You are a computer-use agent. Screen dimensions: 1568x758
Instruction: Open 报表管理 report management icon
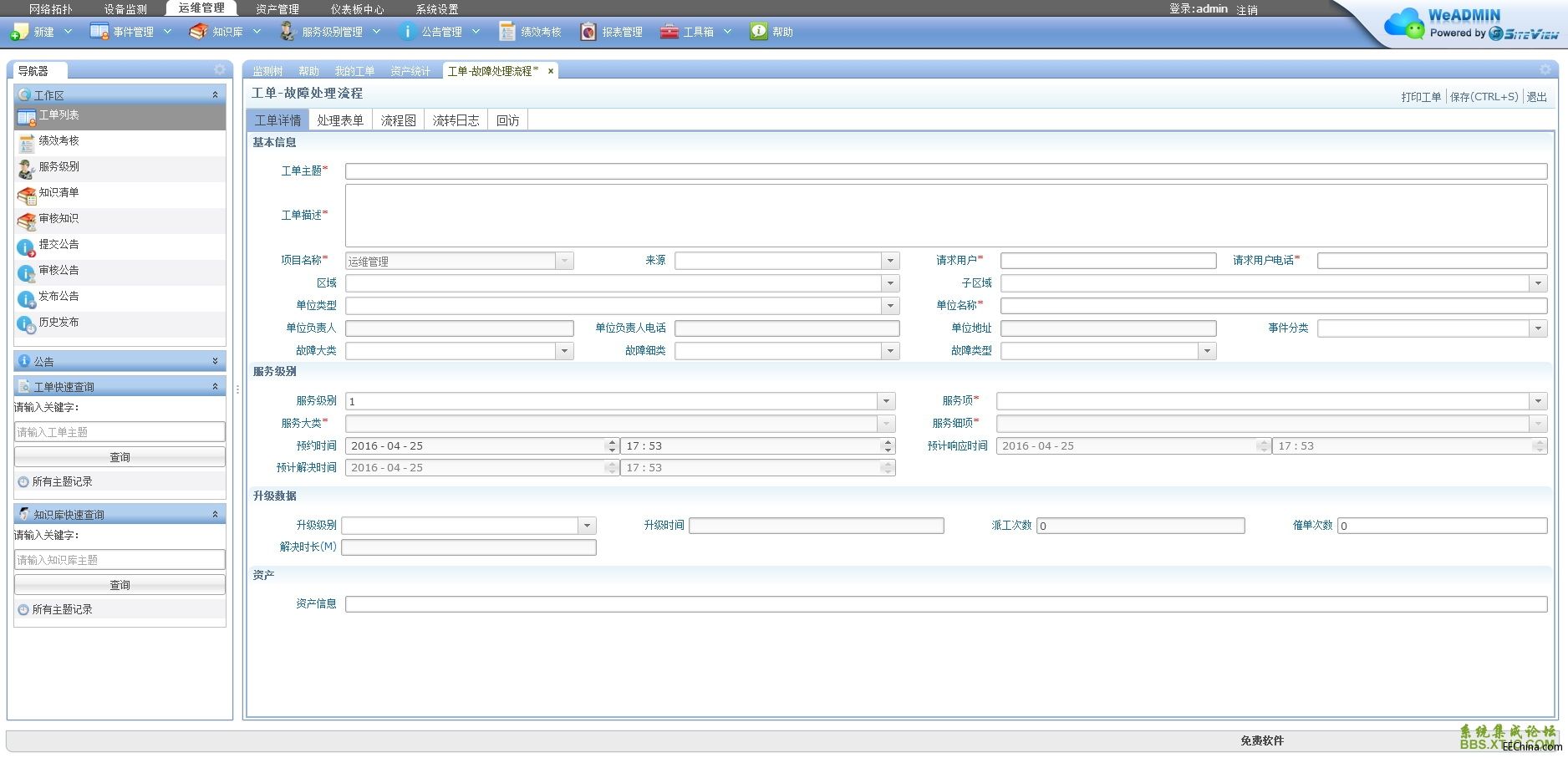(588, 32)
